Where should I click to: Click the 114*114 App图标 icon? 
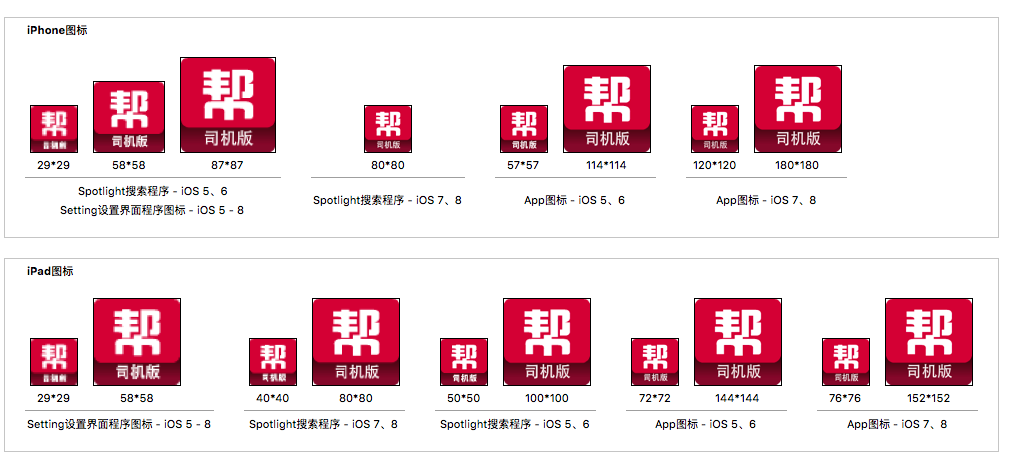(x=606, y=109)
